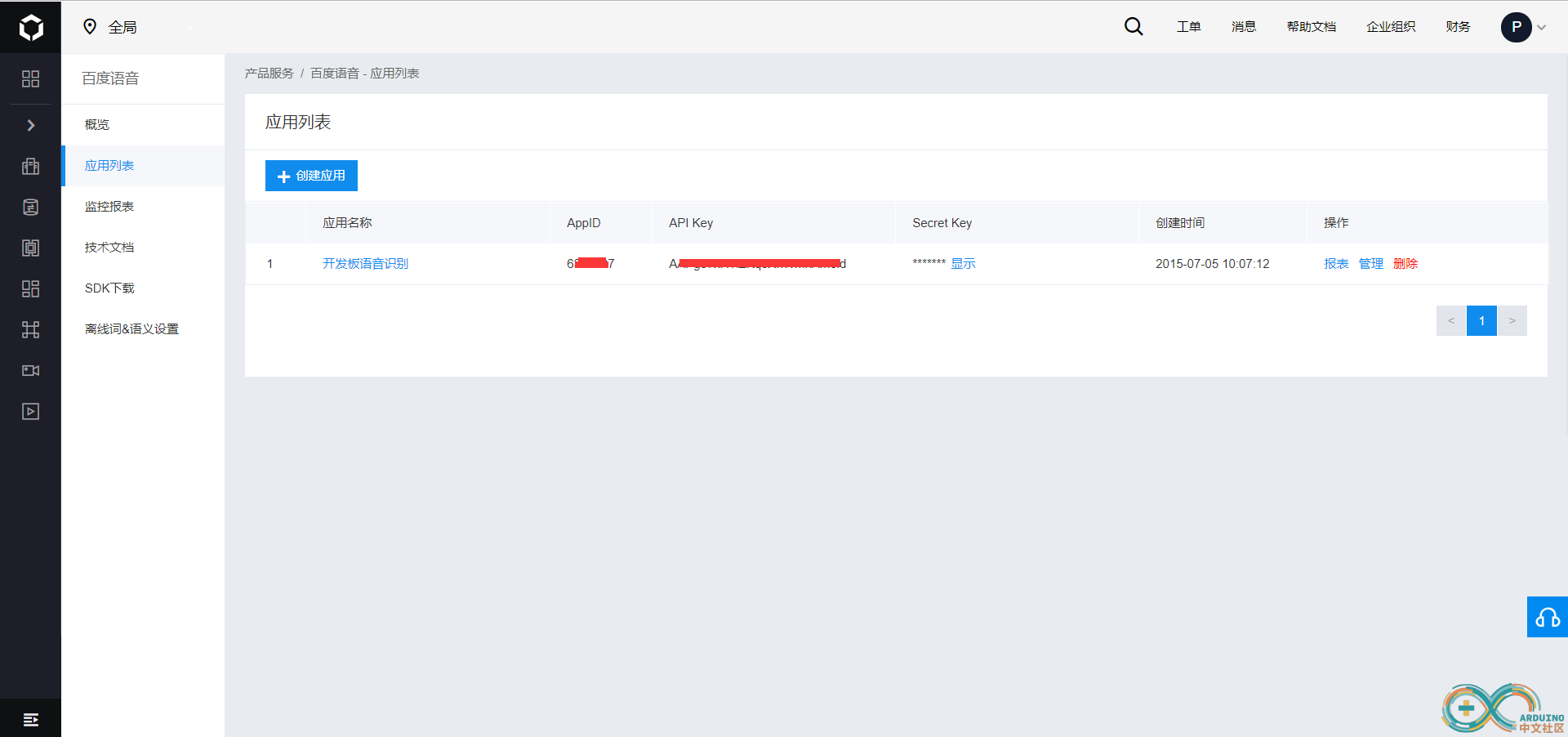Open the 企业组织 top menu

(1391, 26)
